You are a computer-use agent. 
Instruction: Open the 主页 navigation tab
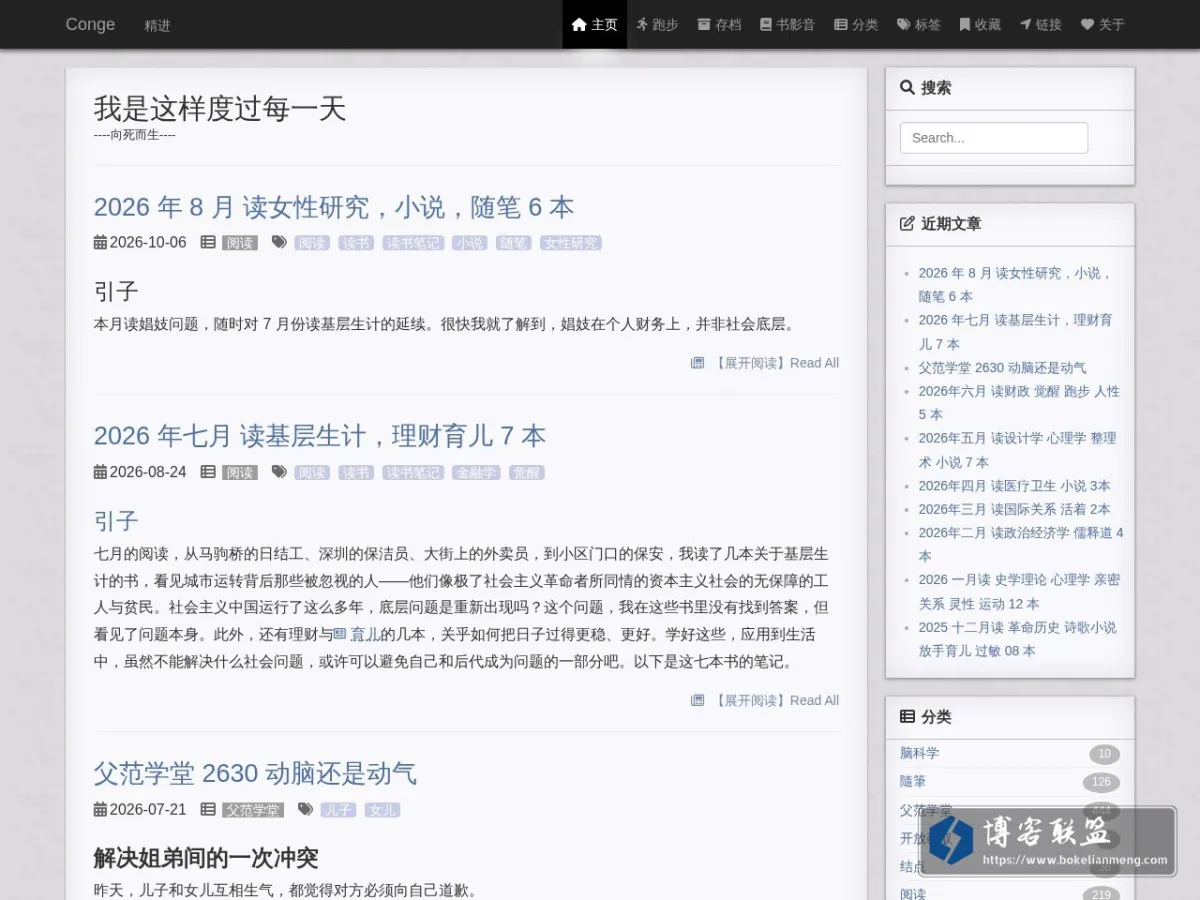point(595,24)
